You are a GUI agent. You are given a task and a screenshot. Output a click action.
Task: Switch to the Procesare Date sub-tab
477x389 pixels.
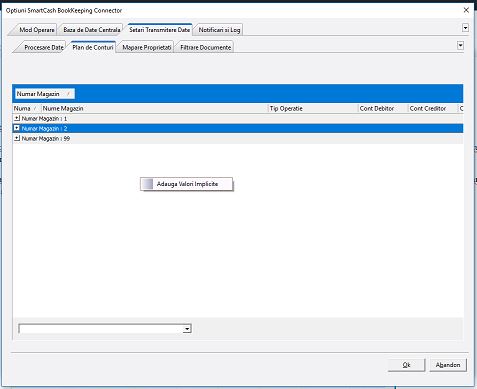(x=42, y=47)
